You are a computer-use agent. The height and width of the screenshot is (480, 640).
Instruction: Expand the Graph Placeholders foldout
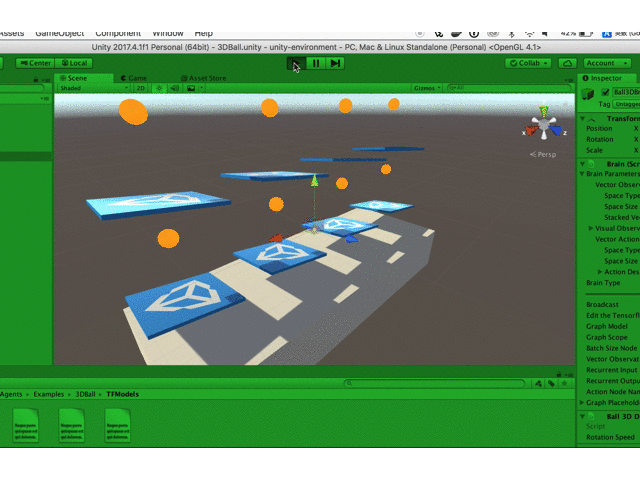tap(582, 402)
